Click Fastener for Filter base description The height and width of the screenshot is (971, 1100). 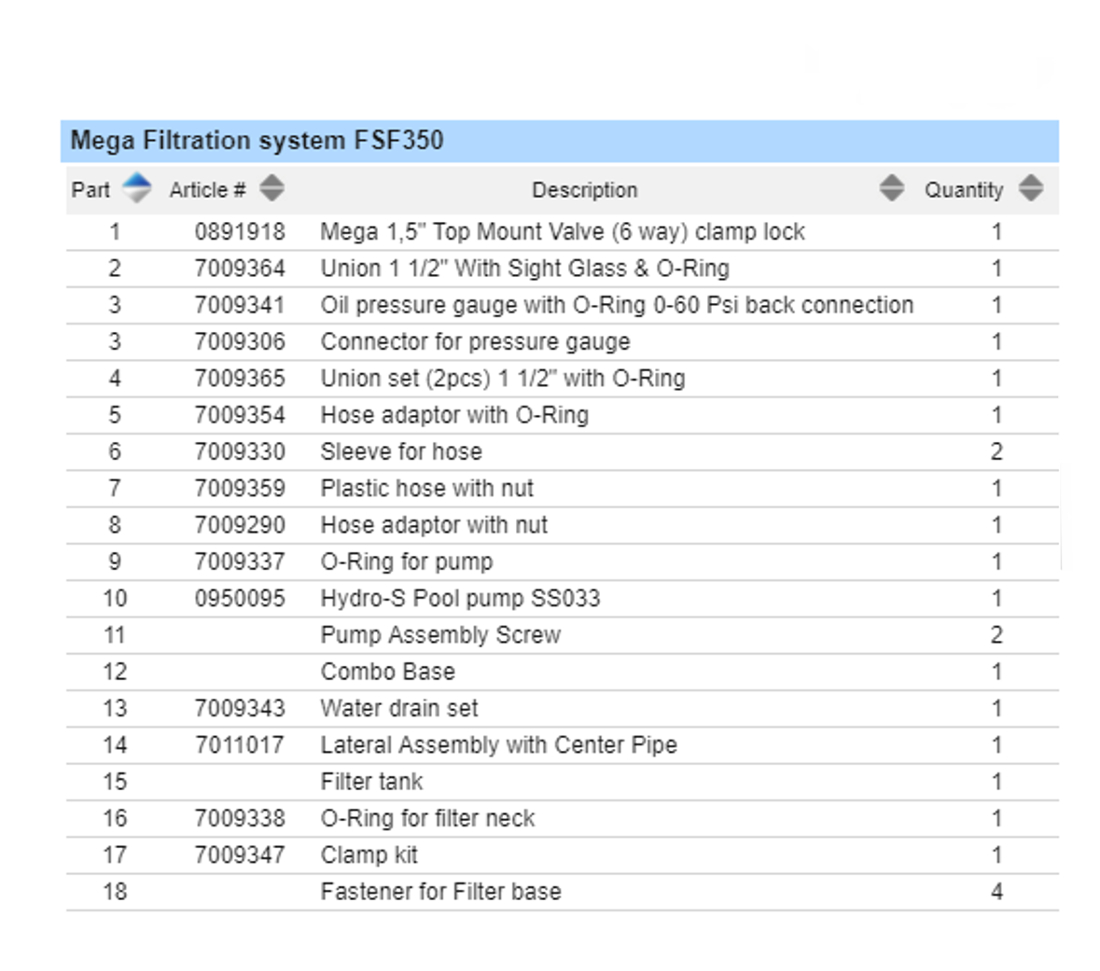click(441, 892)
